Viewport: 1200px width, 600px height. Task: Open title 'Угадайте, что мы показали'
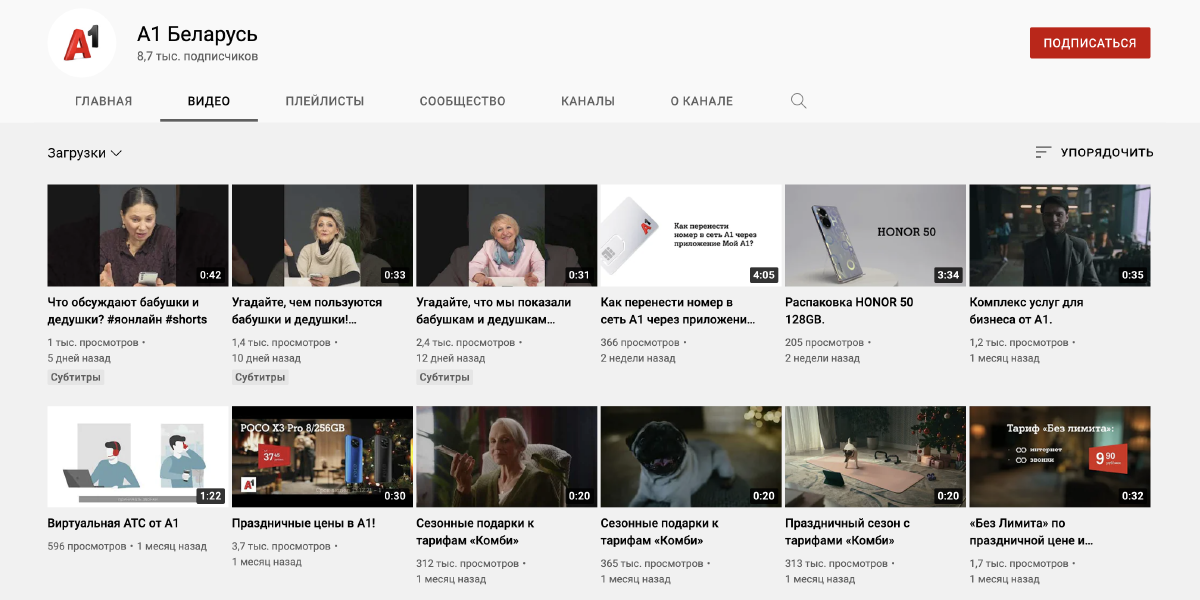(494, 311)
